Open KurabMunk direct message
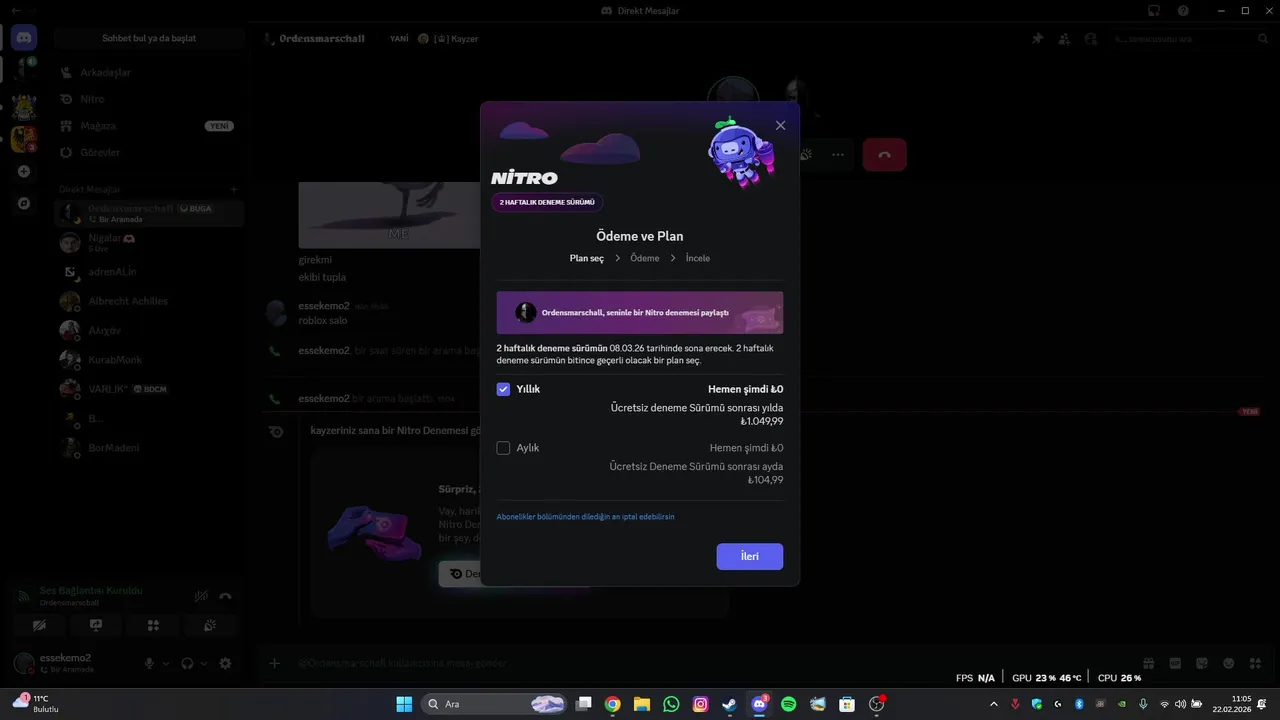 click(x=148, y=359)
